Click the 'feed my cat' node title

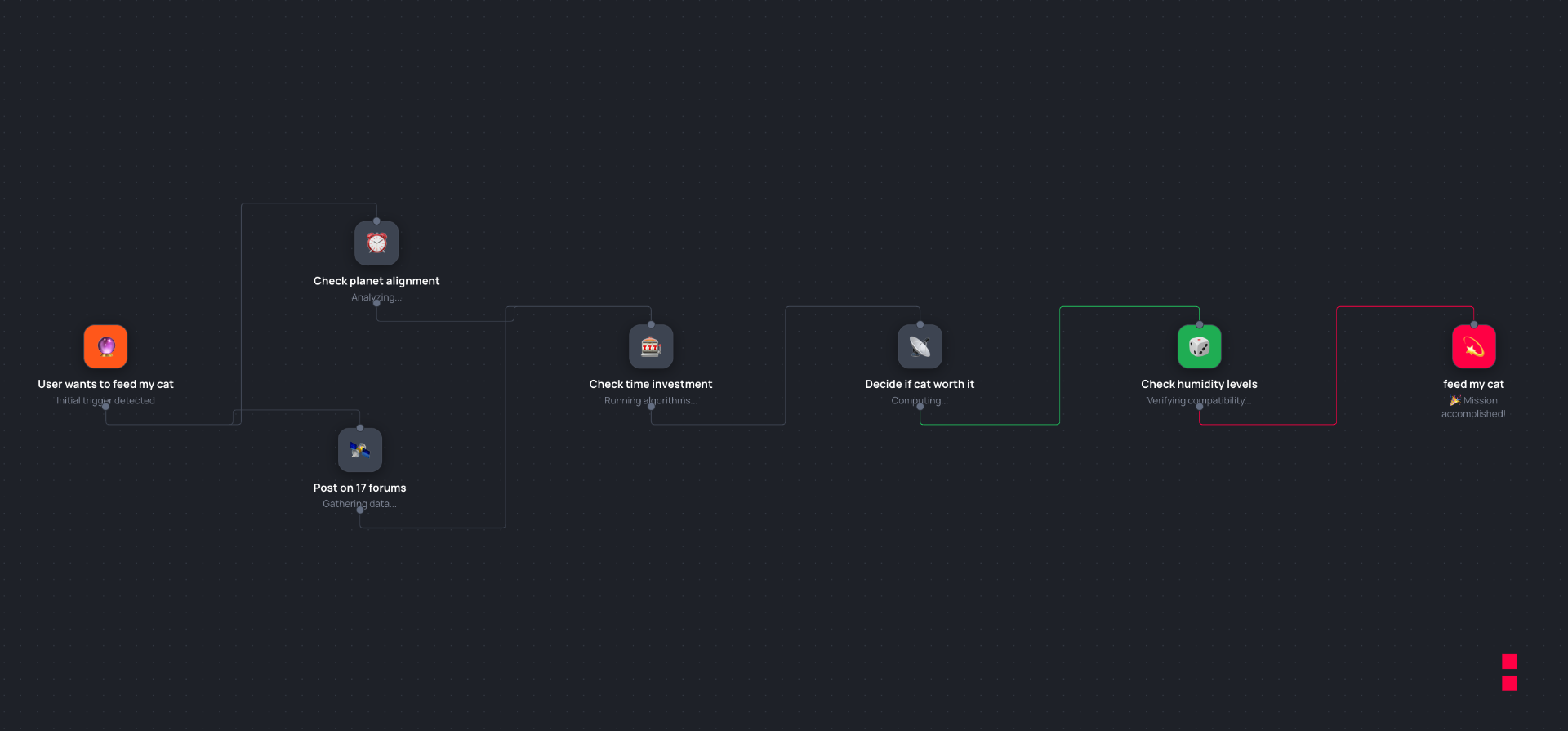[x=1474, y=384]
